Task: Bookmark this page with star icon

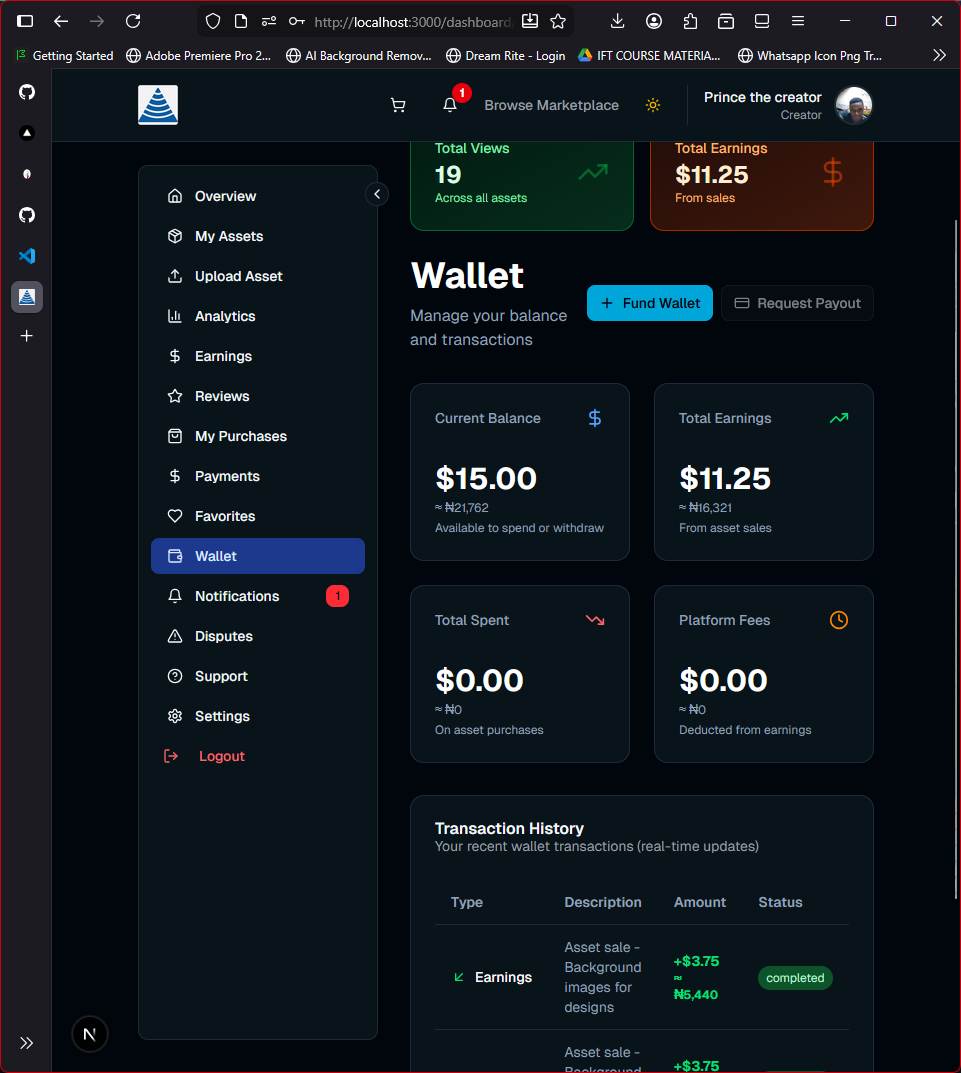Action: [x=558, y=21]
